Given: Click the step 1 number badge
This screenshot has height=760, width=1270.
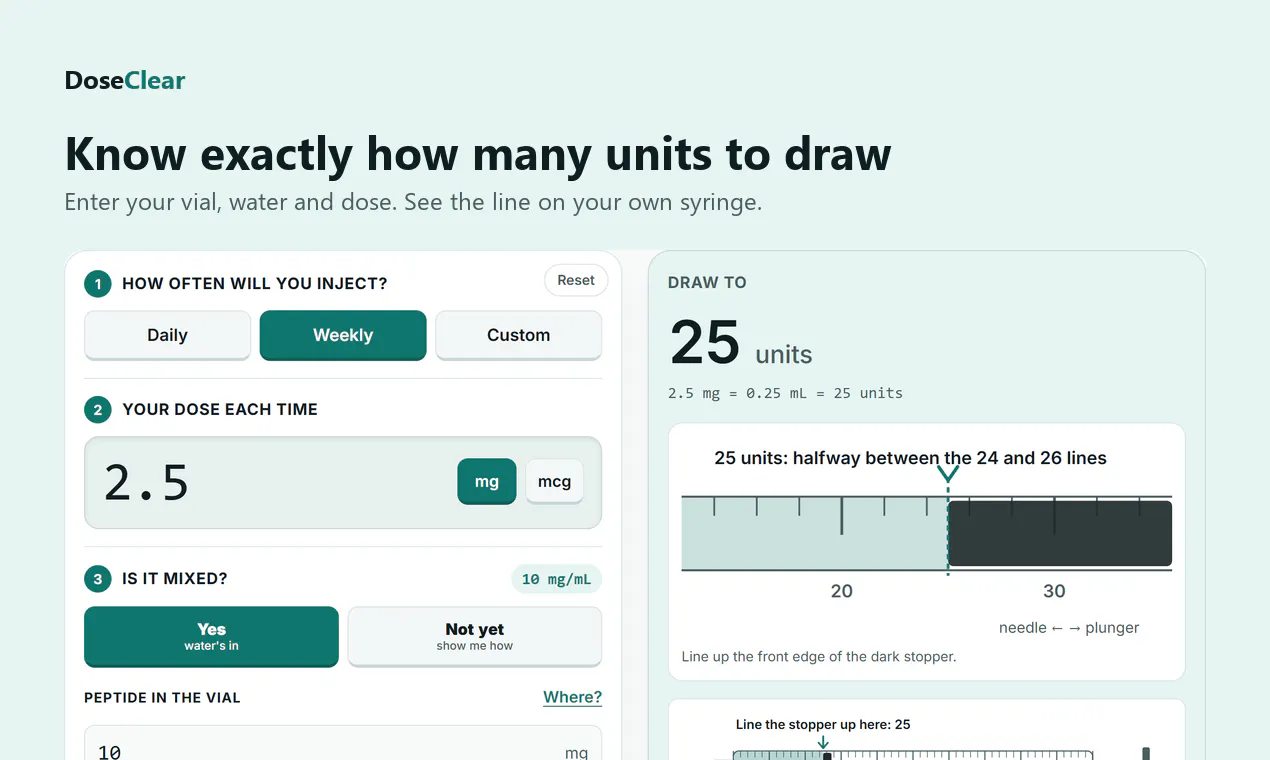Looking at the screenshot, I should (x=98, y=284).
